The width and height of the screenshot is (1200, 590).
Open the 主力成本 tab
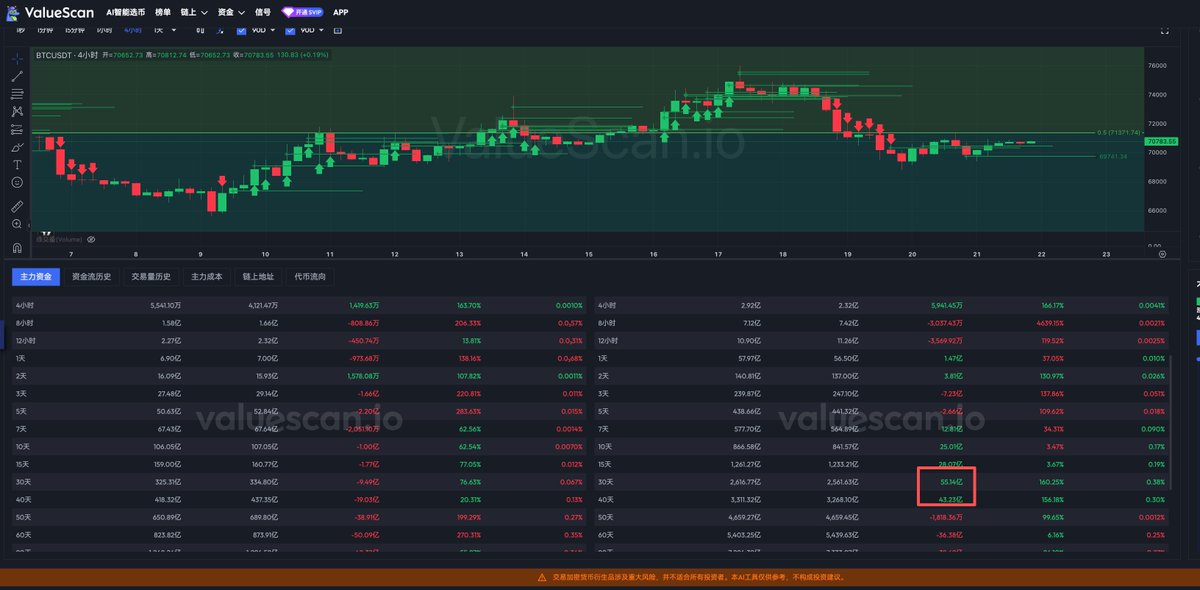pyautogui.click(x=210, y=277)
